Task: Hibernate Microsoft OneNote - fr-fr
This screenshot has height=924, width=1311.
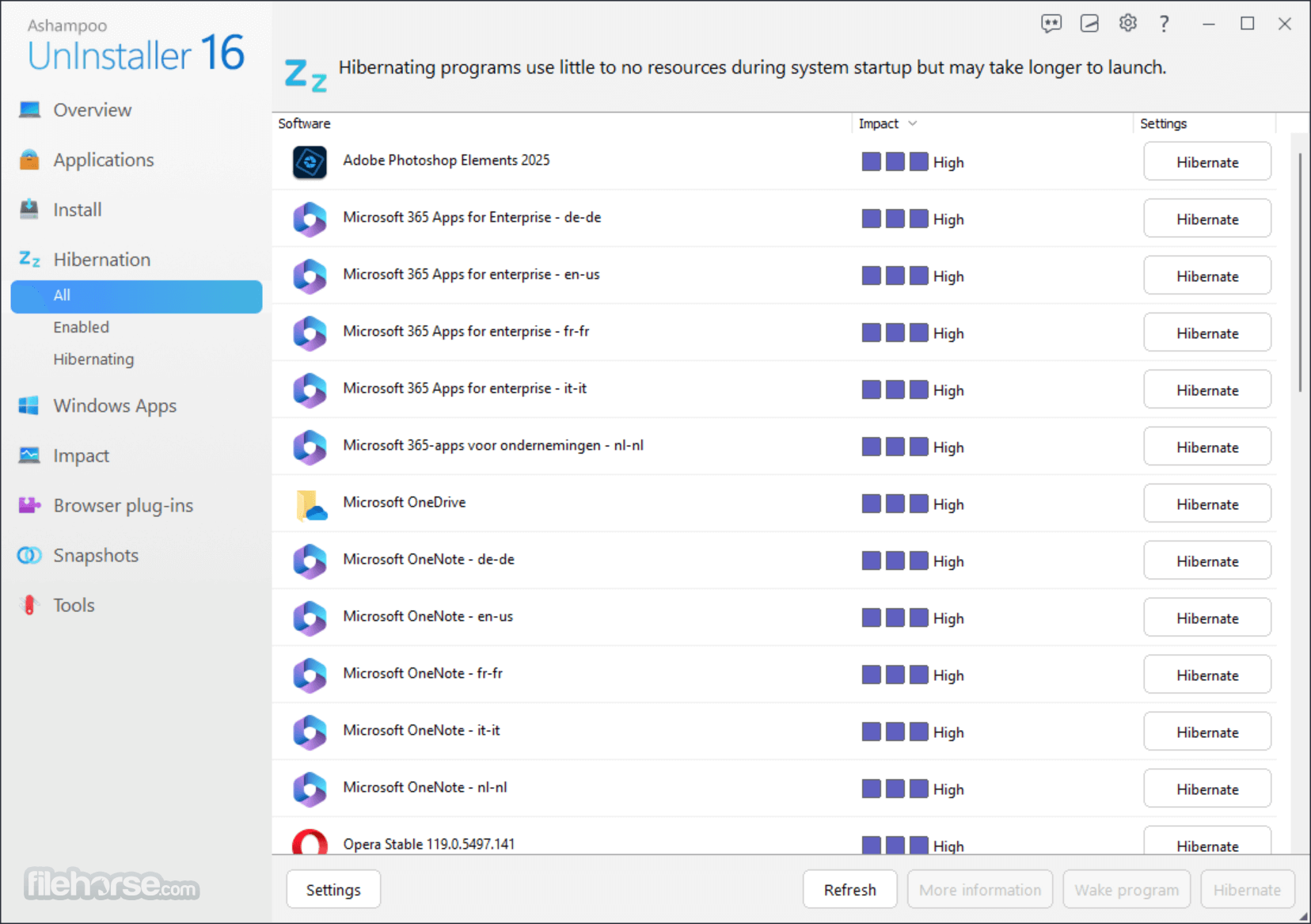Action: tap(1207, 675)
